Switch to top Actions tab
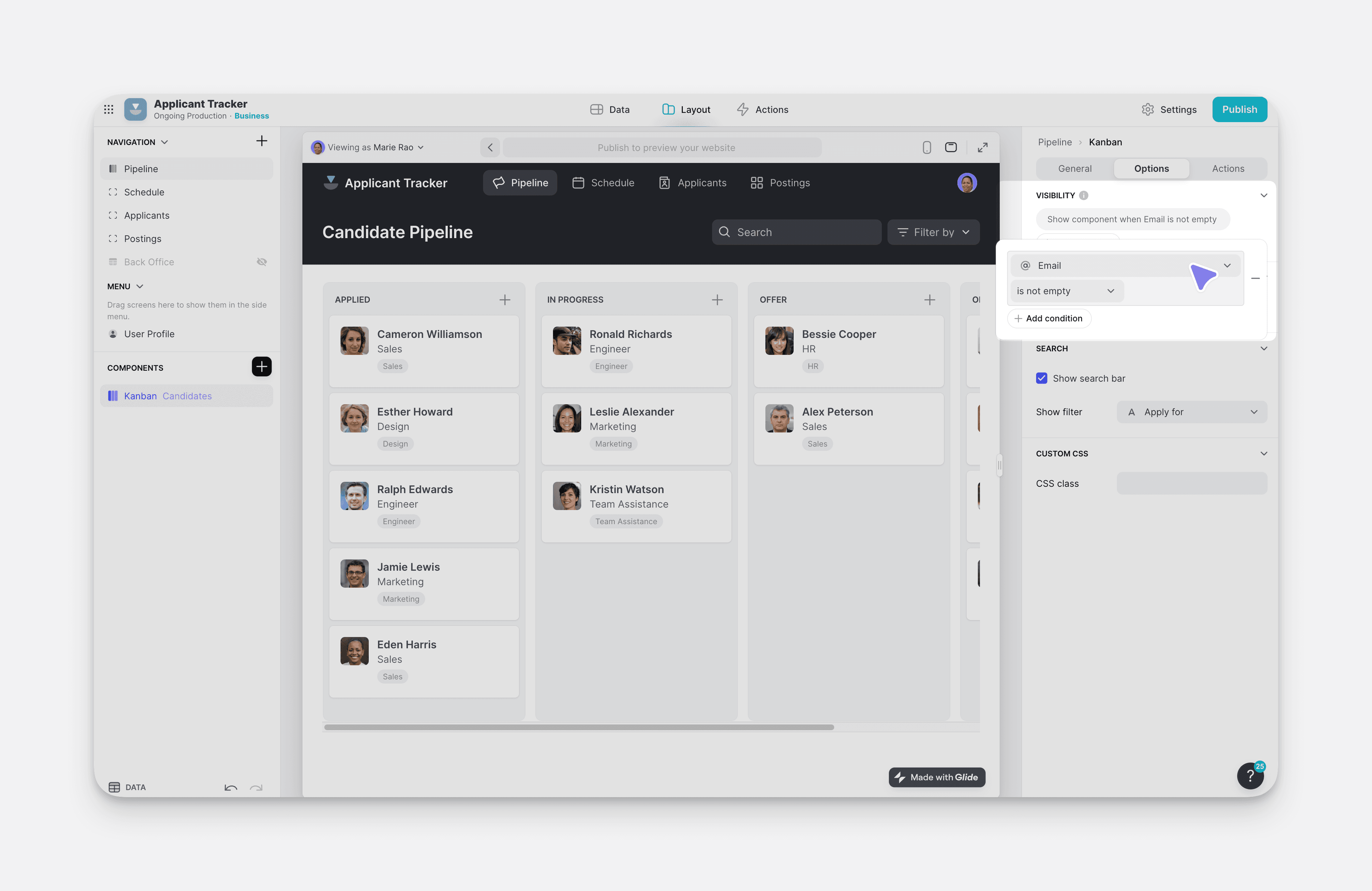1372x891 pixels. pyautogui.click(x=763, y=110)
